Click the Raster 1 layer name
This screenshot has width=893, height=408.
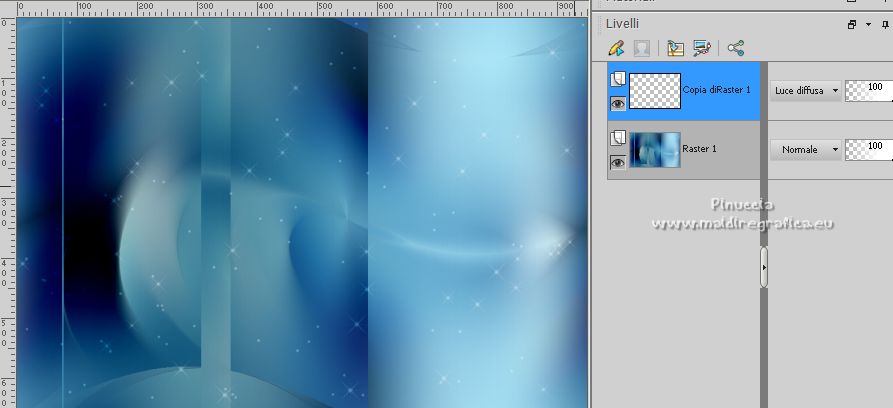point(699,149)
